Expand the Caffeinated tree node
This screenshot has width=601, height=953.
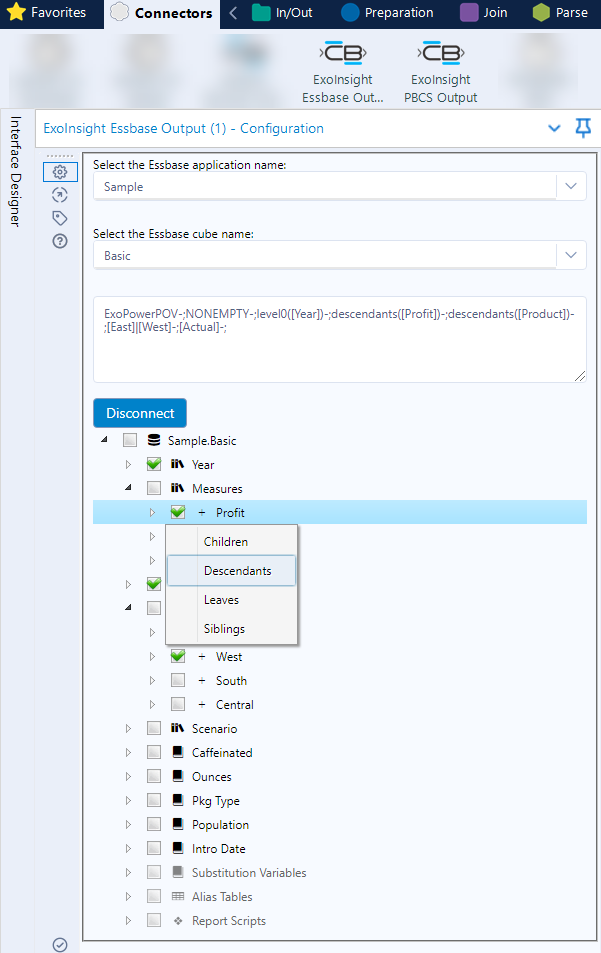pos(128,752)
